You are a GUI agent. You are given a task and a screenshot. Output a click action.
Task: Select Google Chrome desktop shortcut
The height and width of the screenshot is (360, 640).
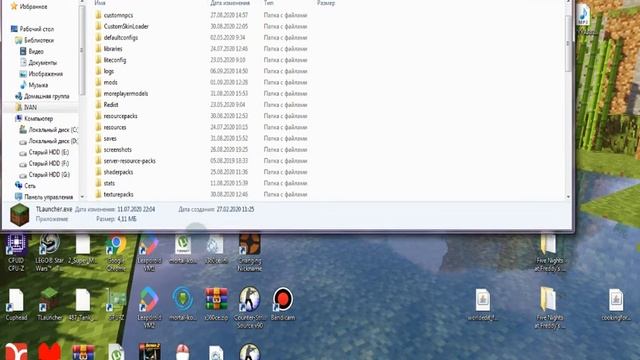116,252
